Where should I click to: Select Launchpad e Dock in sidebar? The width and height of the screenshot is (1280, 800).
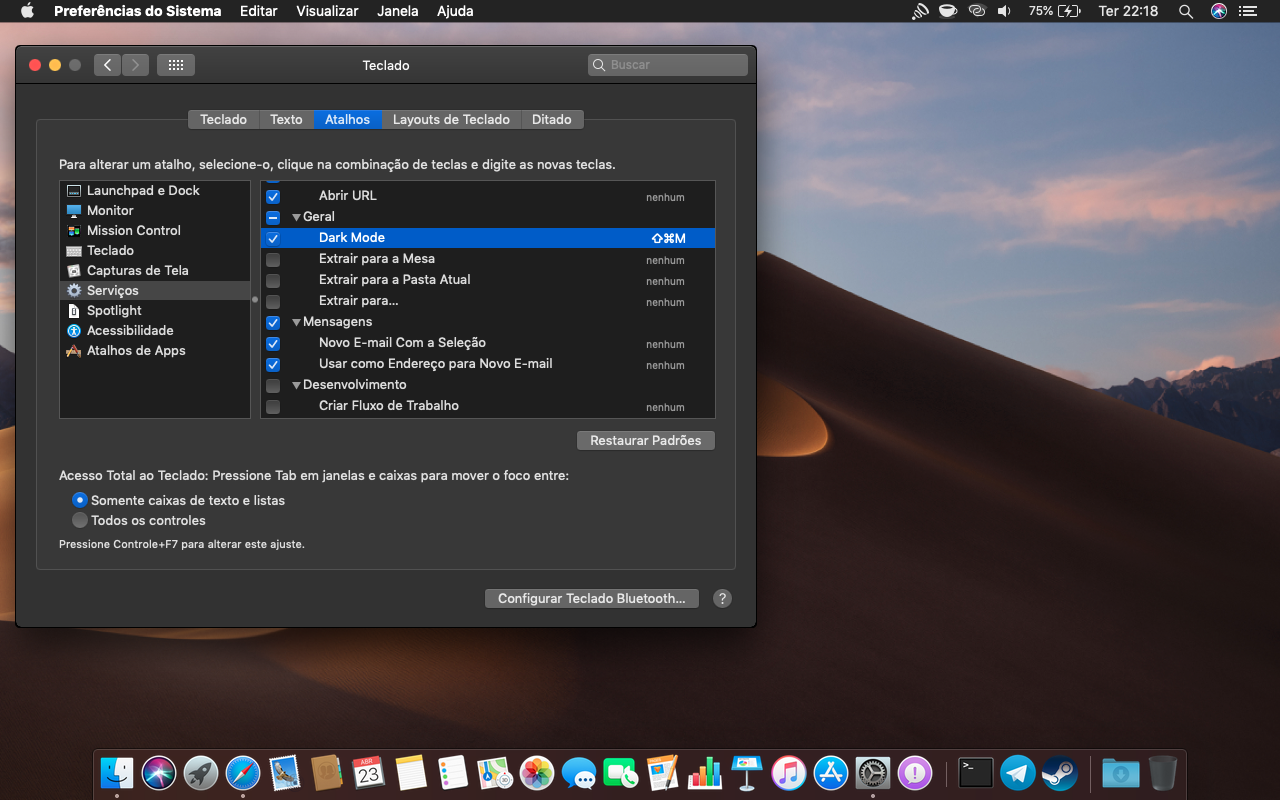pyautogui.click(x=155, y=190)
